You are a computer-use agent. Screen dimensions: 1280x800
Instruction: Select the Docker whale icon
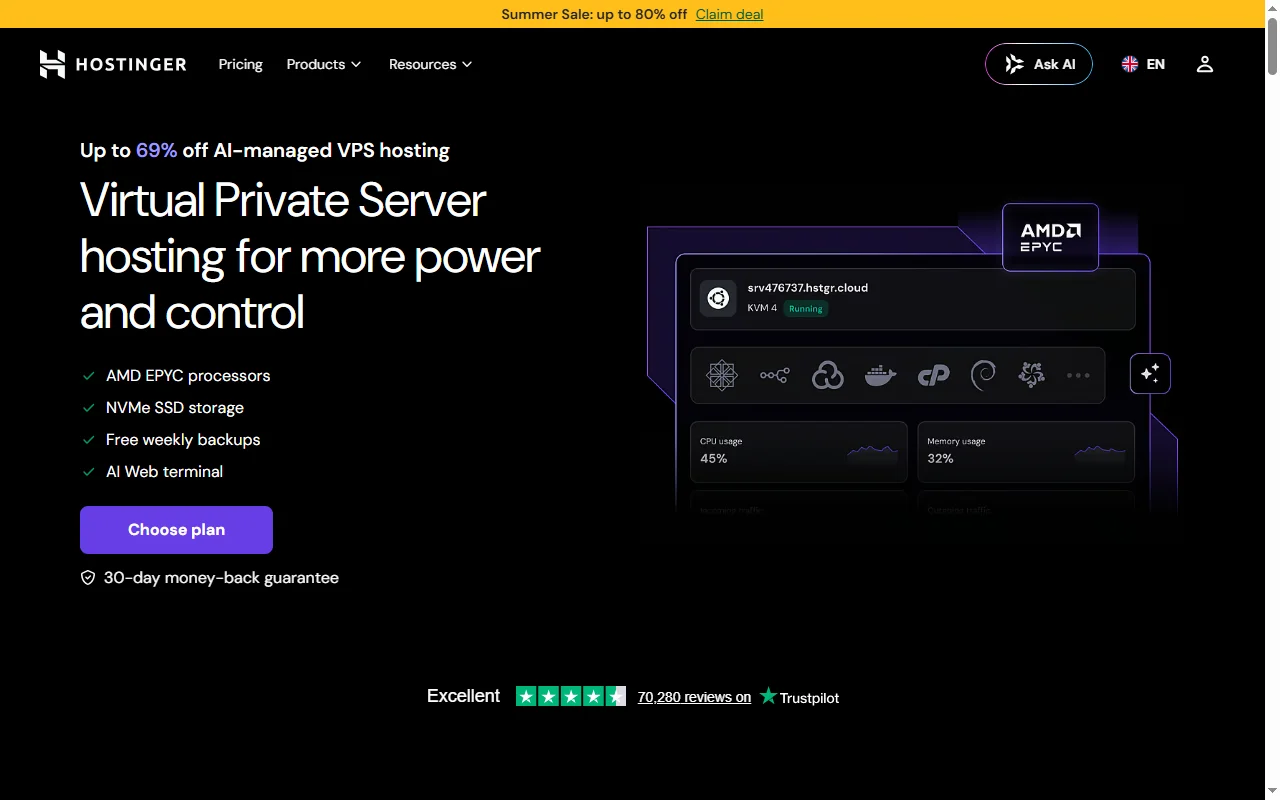pos(880,375)
